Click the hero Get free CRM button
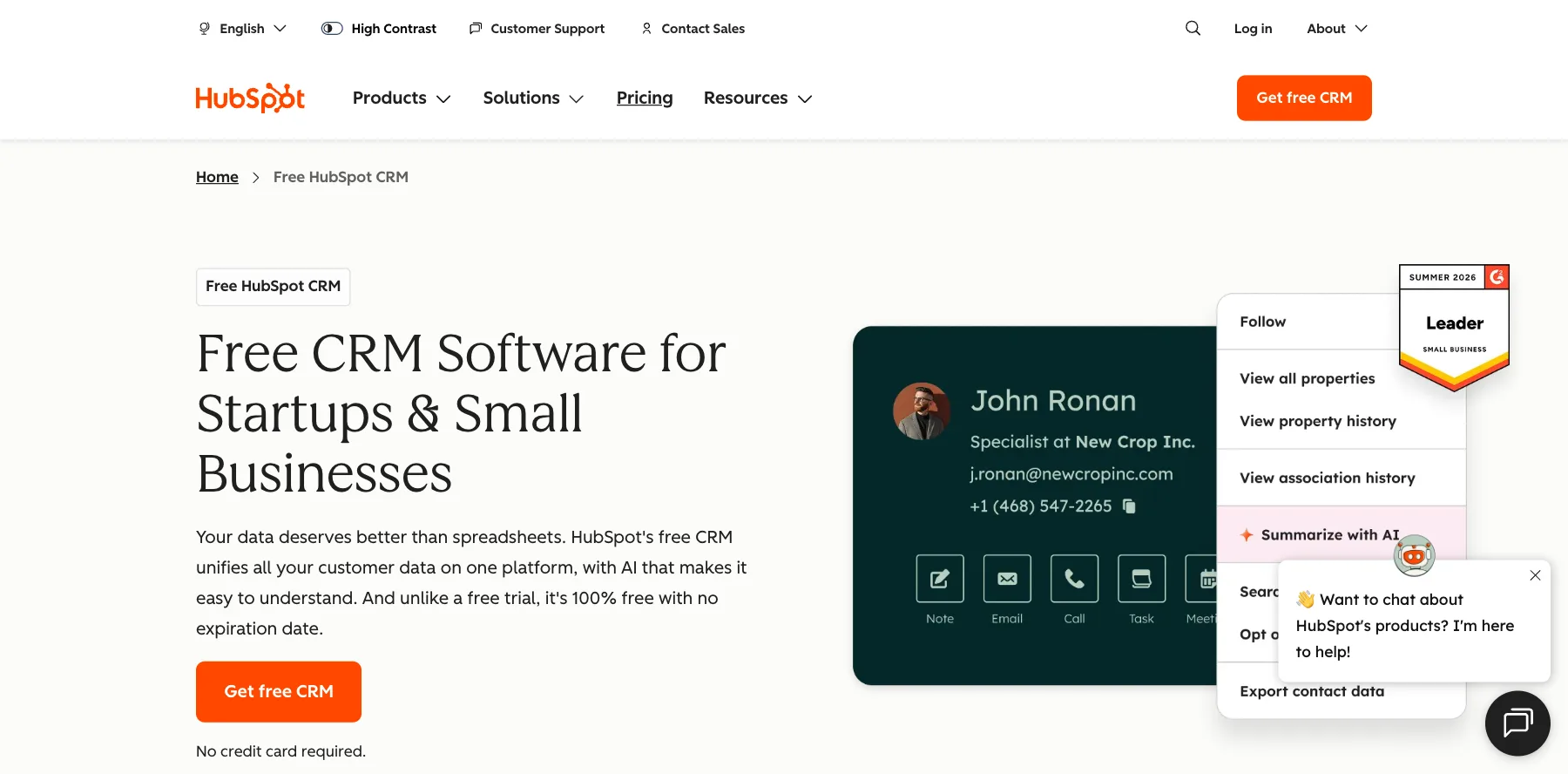 279,691
